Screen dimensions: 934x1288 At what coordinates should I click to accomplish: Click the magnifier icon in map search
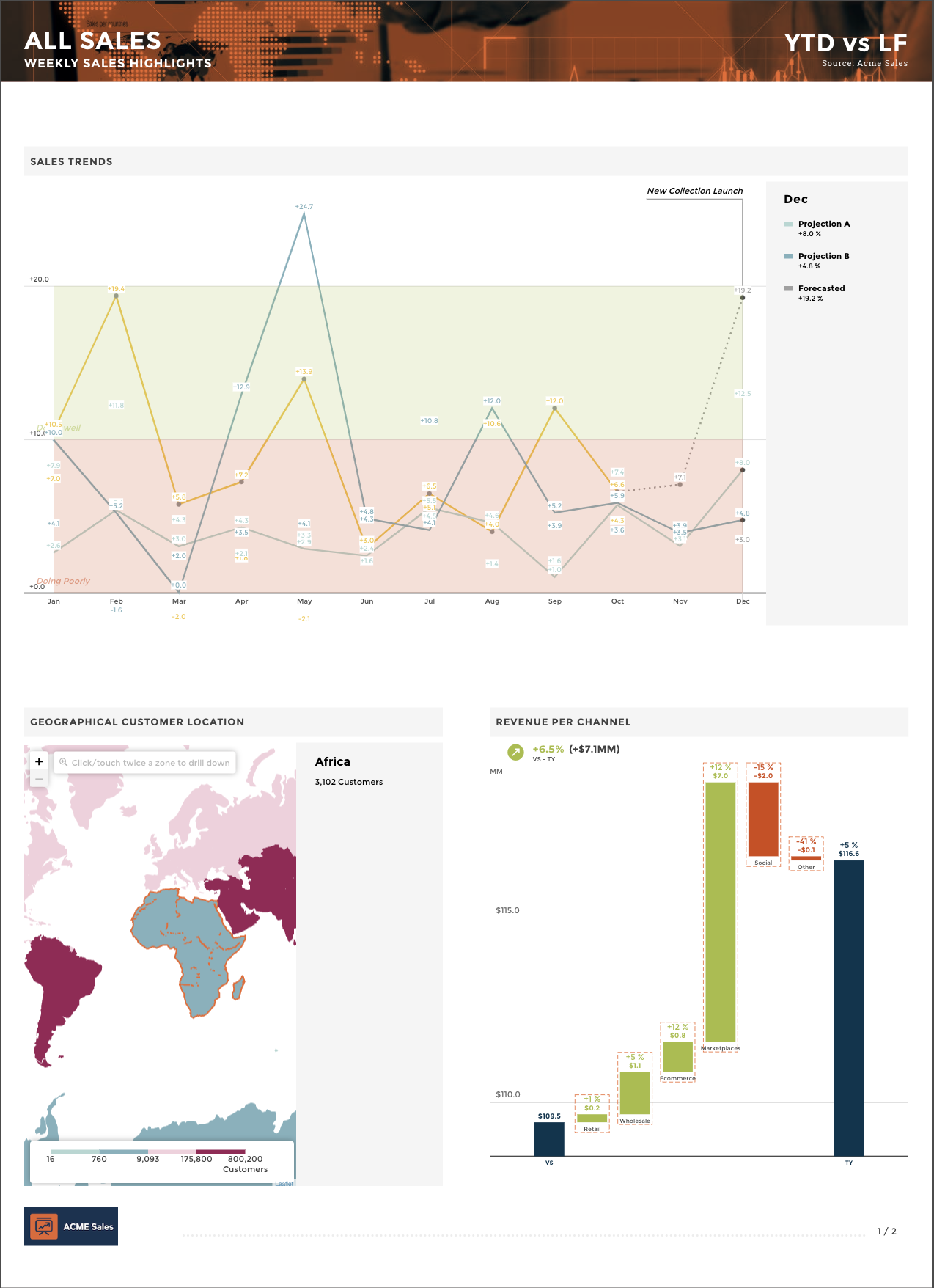(64, 762)
